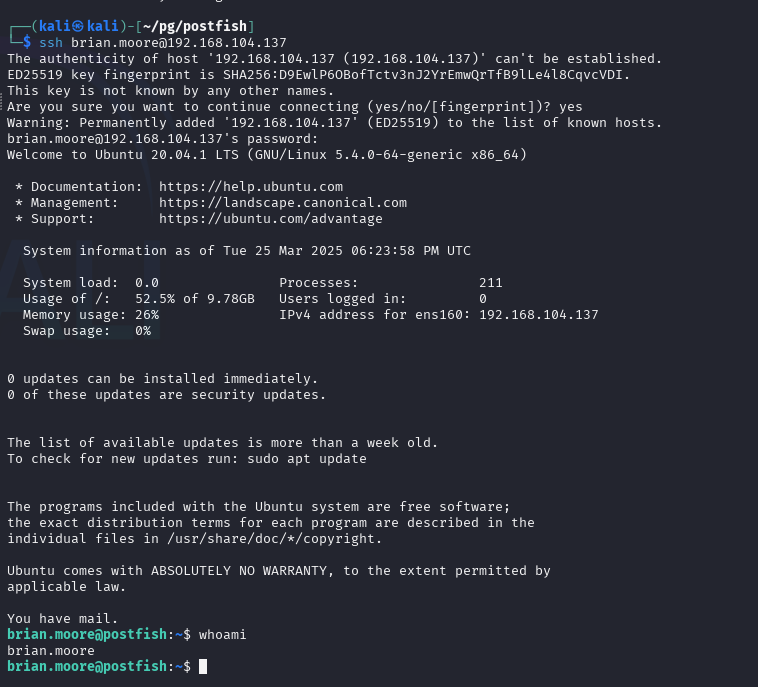Click the System information date line
758x687 pixels.
pos(246,250)
